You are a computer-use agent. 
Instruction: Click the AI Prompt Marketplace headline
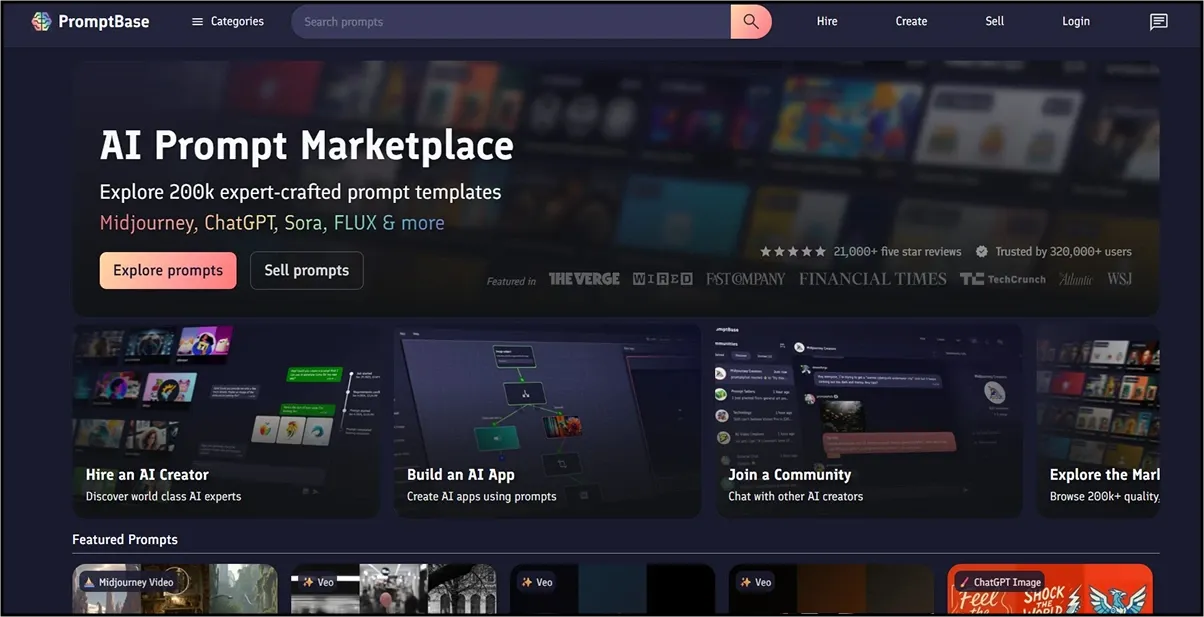pos(306,146)
